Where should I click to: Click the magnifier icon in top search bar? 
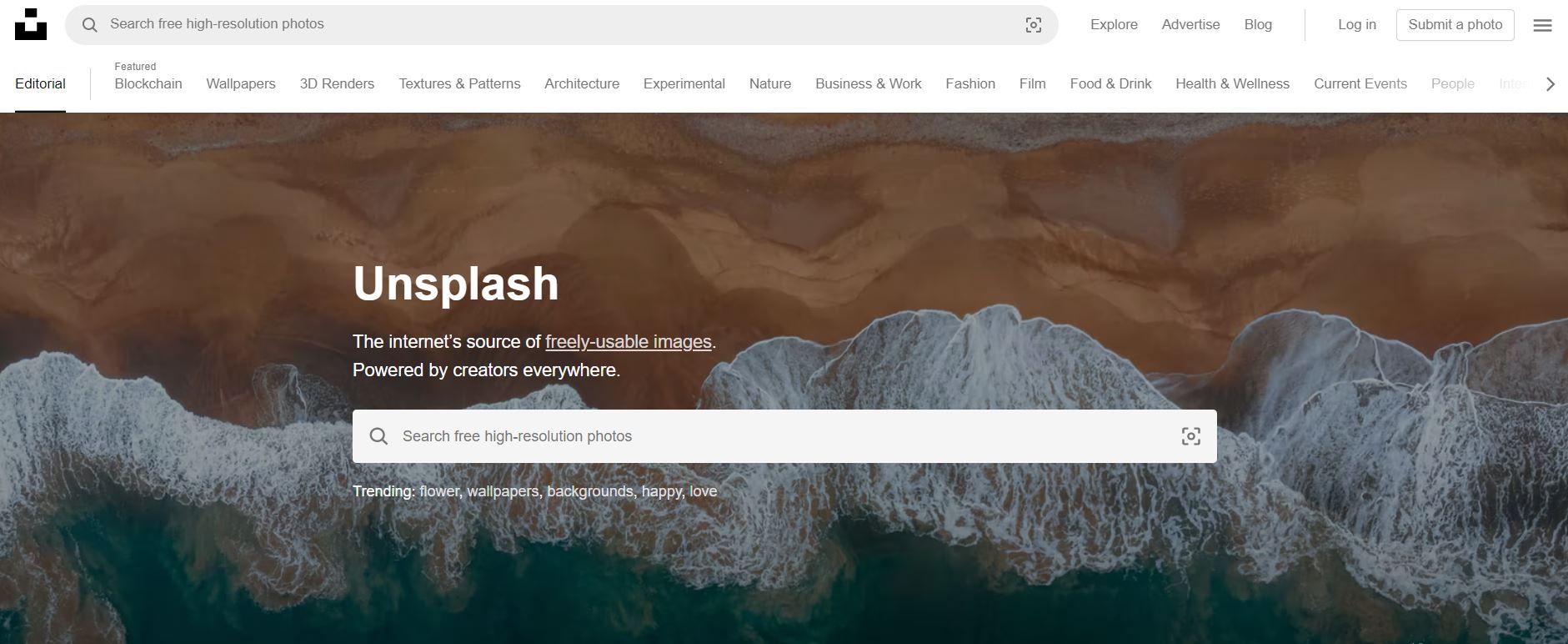[89, 25]
